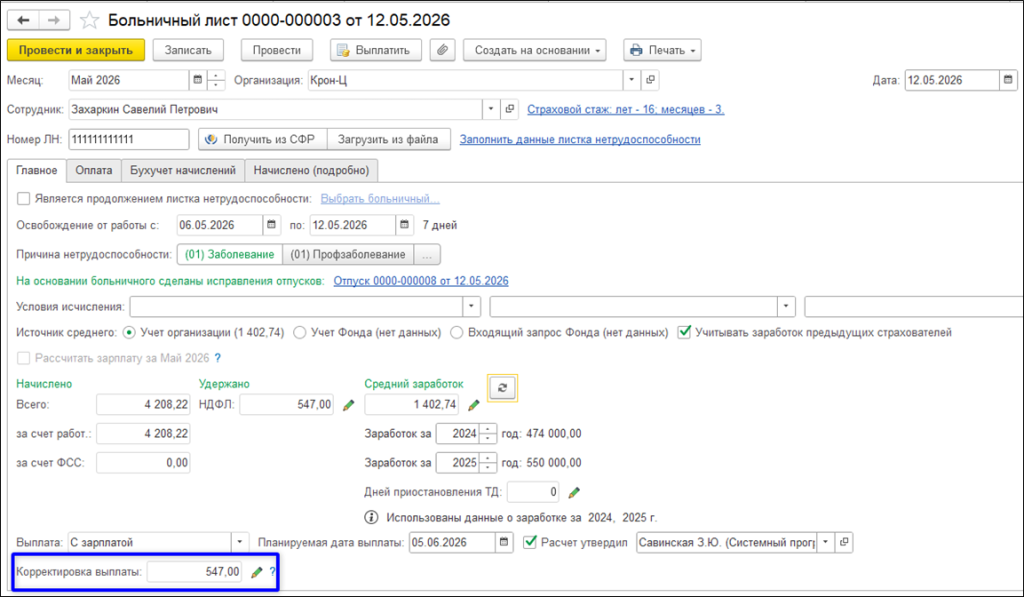Enable Является продолжением листка нетрудоспособности checkbox
The width and height of the screenshot is (1024, 597).
pyautogui.click(x=24, y=199)
